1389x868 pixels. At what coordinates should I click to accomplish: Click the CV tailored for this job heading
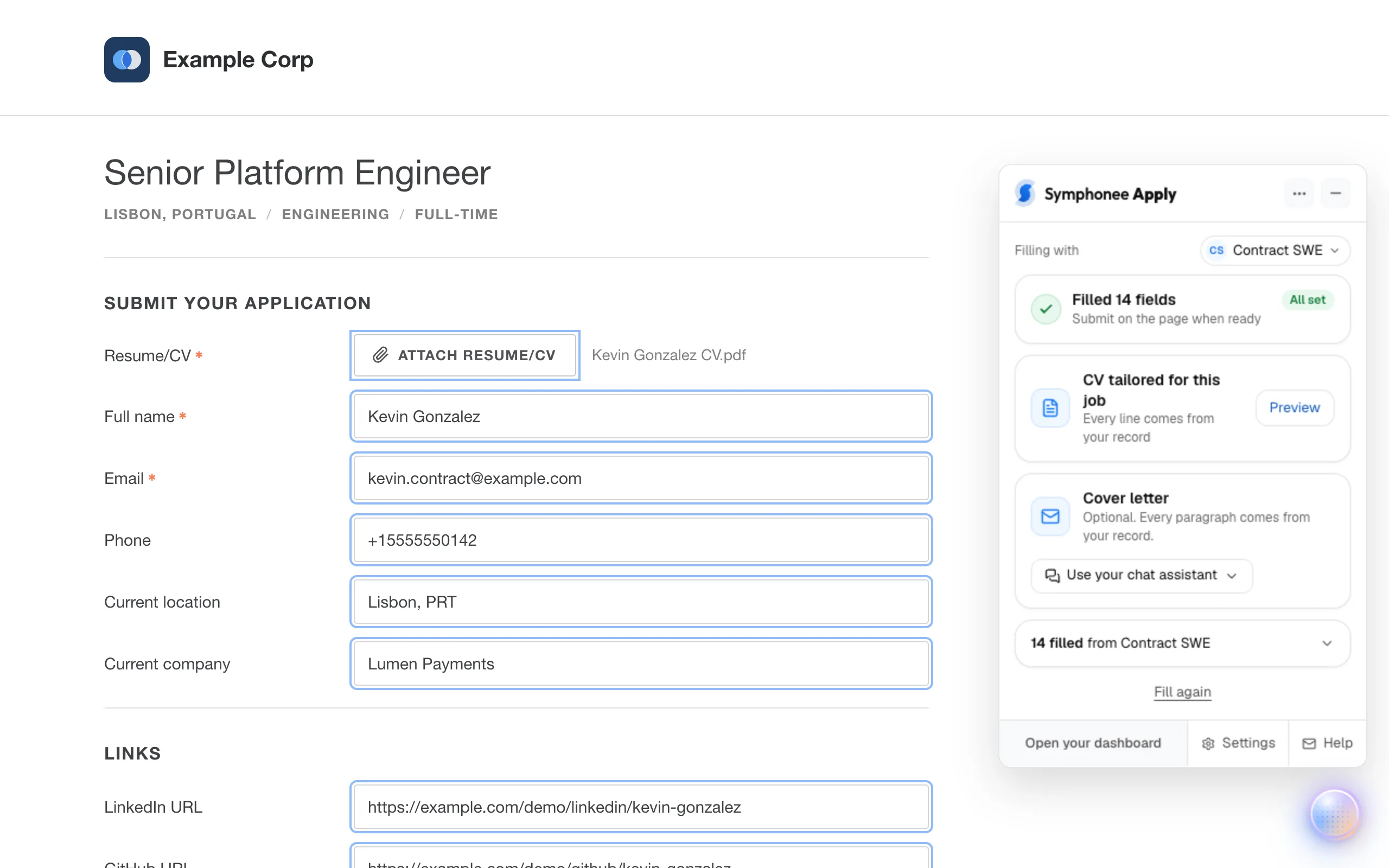pos(1151,390)
